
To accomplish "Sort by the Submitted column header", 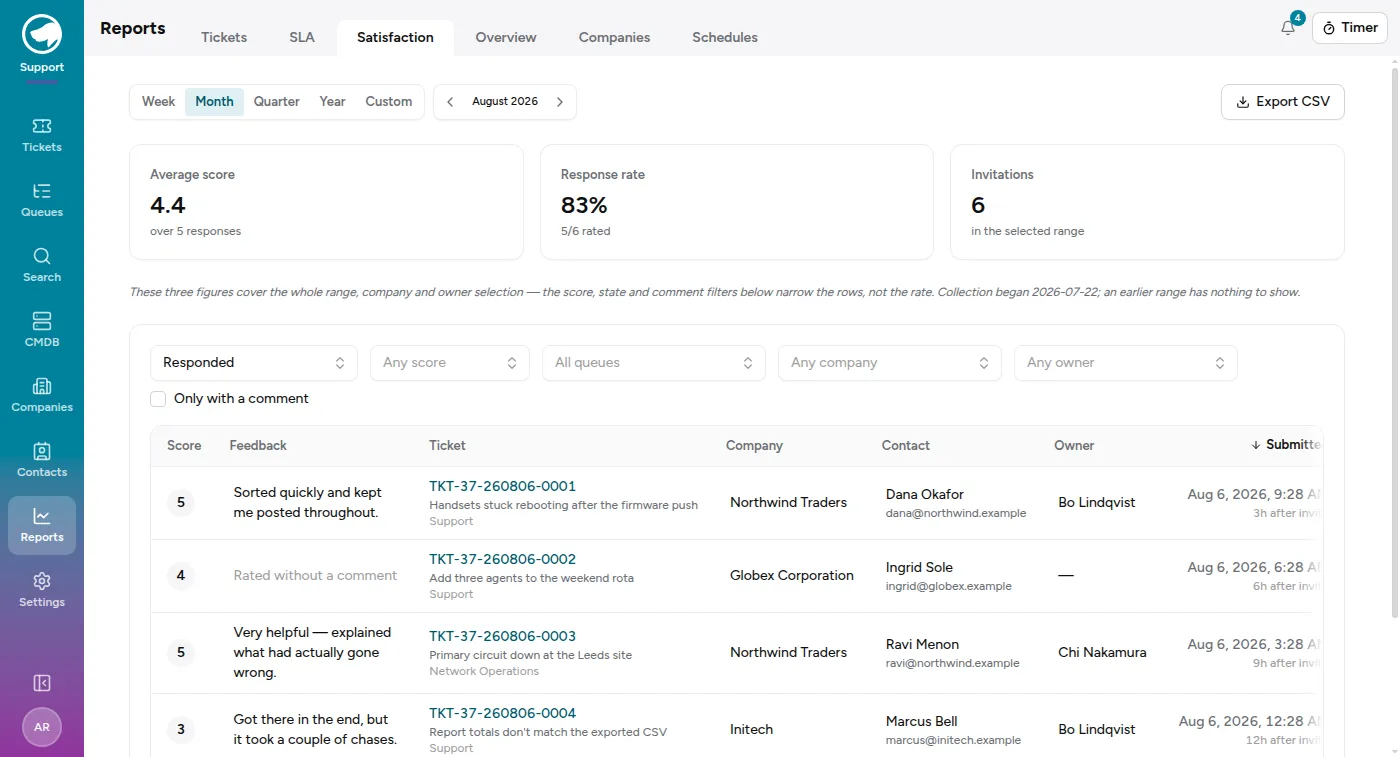I will (x=1287, y=445).
